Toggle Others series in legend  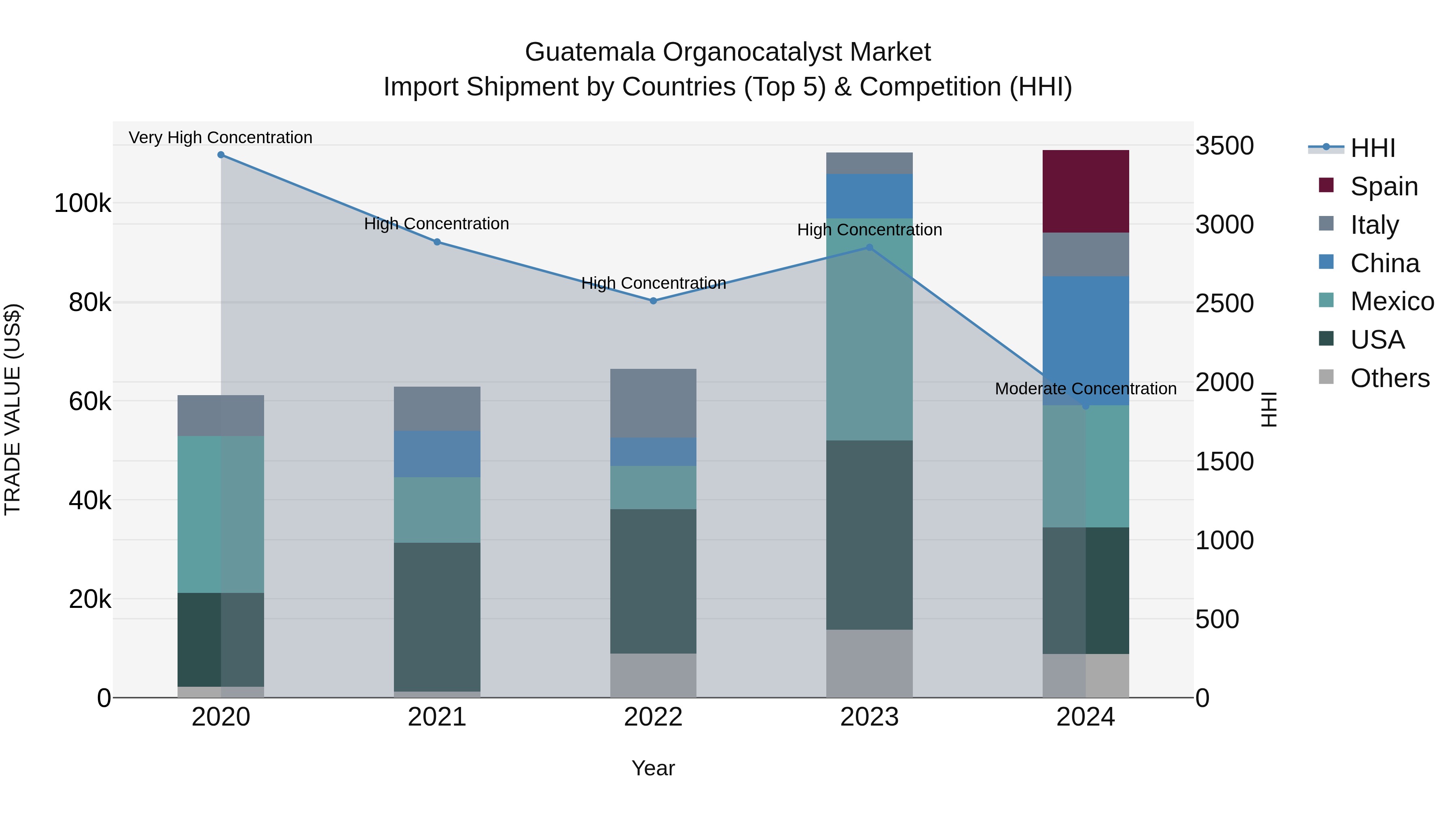click(x=1374, y=378)
